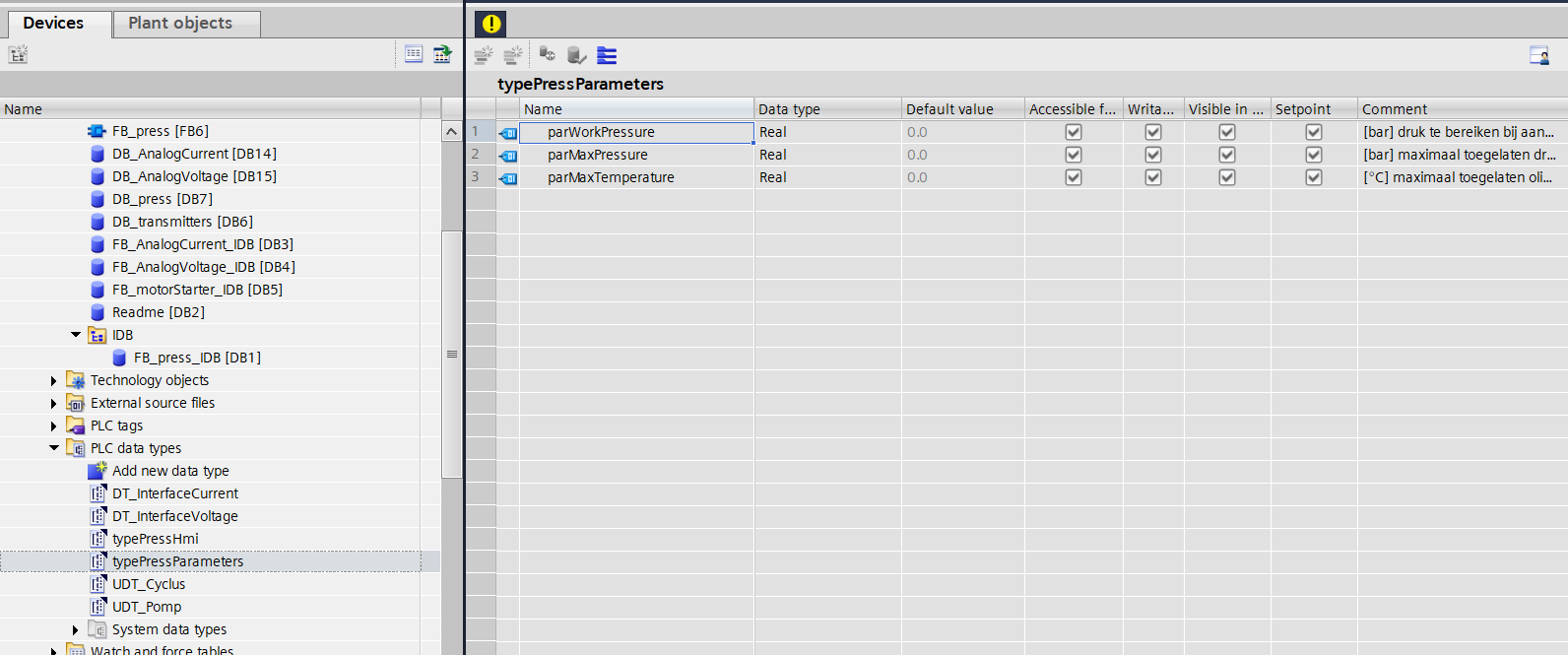1568x655 pixels.
Task: Click the Data type column header
Action: click(827, 109)
